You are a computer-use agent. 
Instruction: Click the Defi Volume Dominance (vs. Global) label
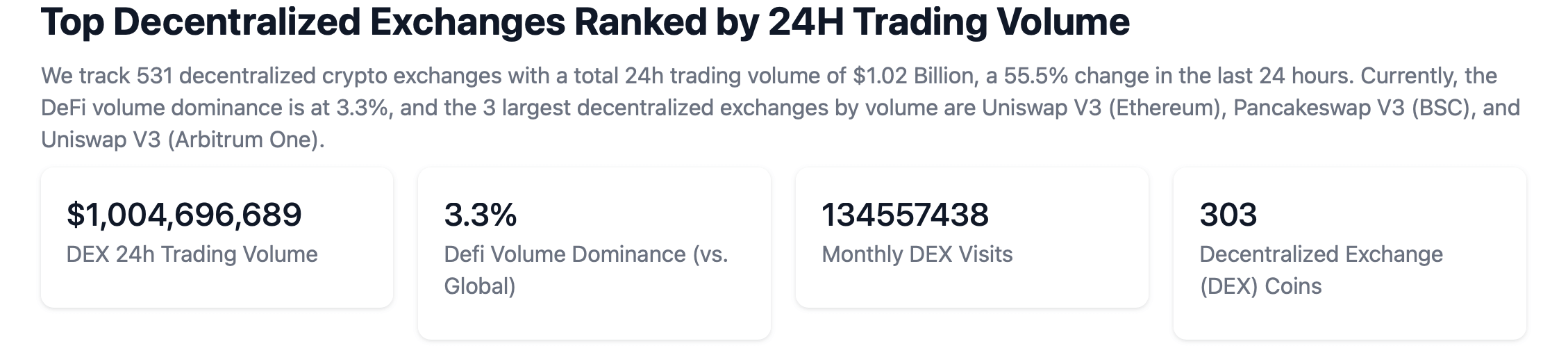[585, 270]
